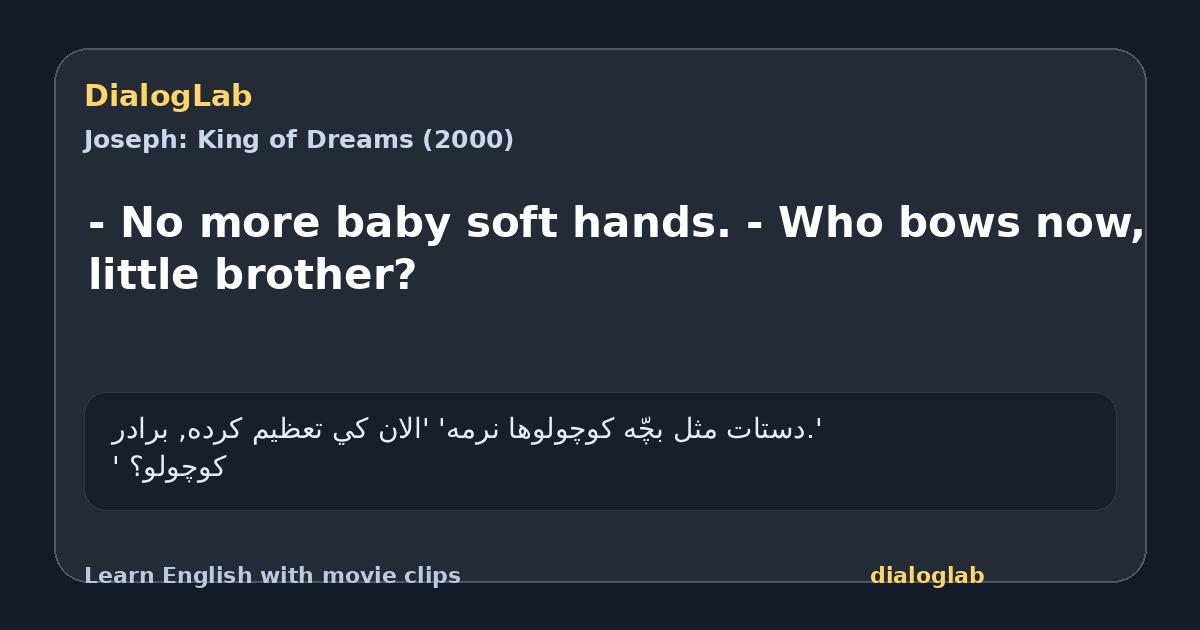This screenshot has width=1200, height=630.
Task: Click the Learn English with movie clips tagline
Action: [272, 576]
